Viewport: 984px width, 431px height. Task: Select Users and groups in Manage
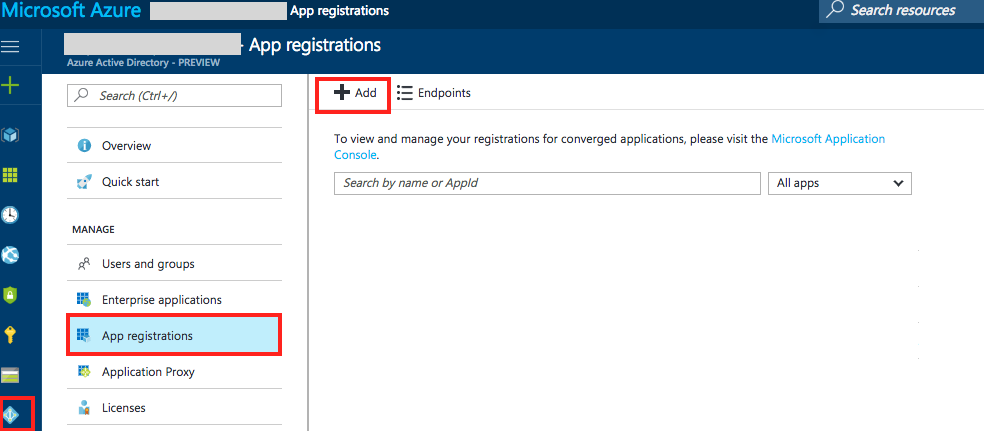pyautogui.click(x=174, y=264)
